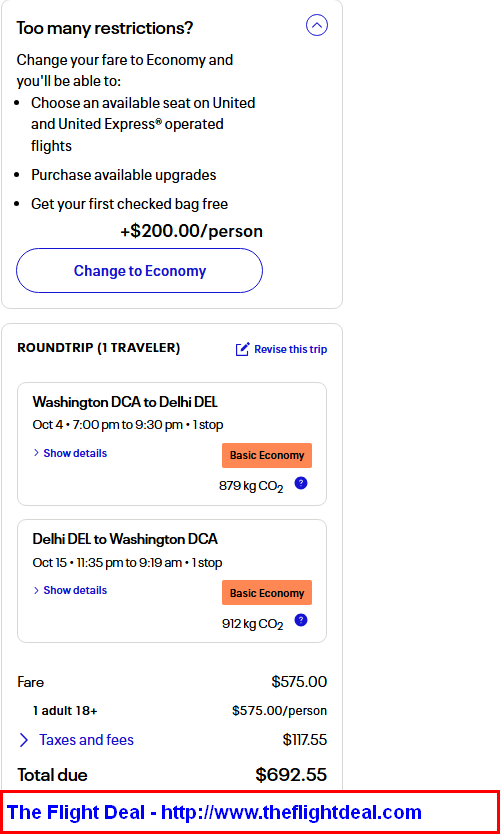Screen dimensions: 500x834
Task: Click the chevron before outbound Show details
Action: (x=36, y=453)
